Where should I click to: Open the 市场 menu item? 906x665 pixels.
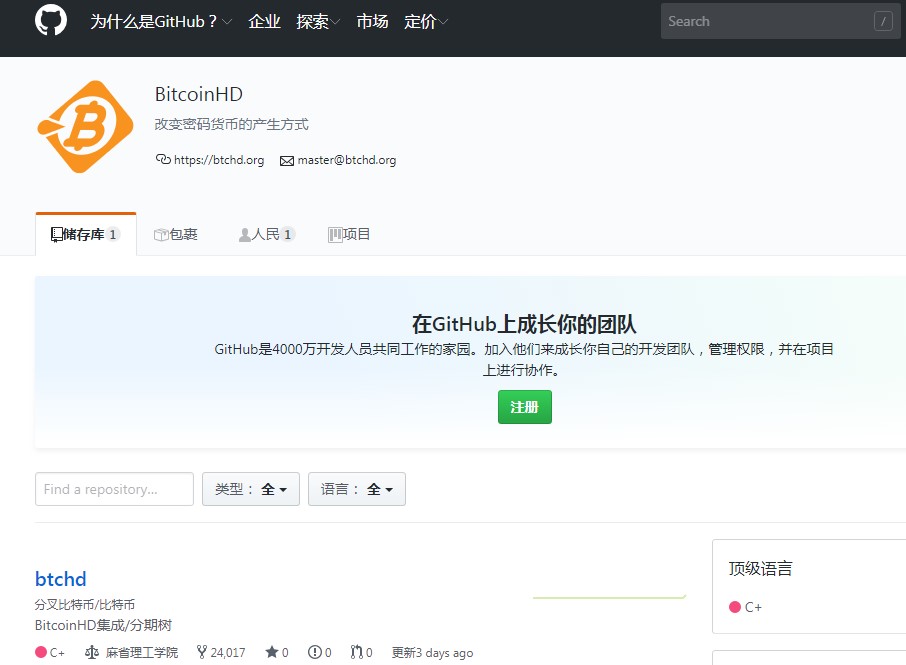coord(372,21)
